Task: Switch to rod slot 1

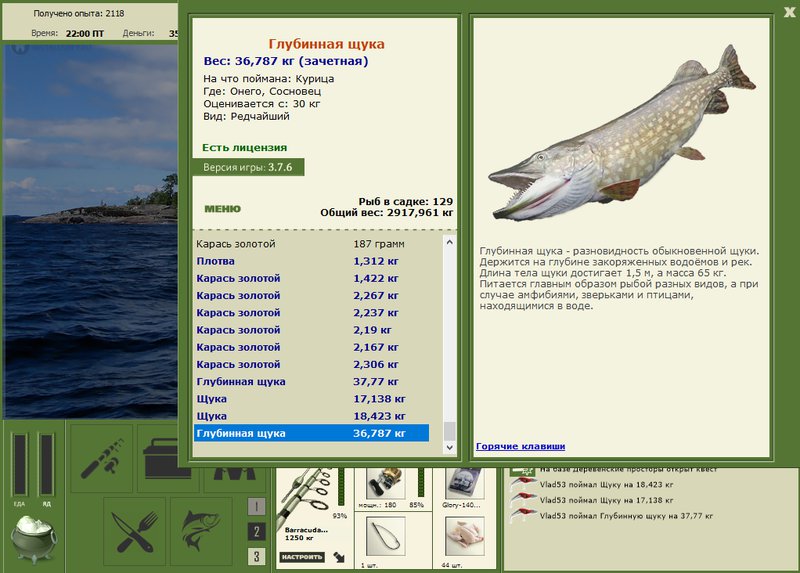Action: pos(257,506)
